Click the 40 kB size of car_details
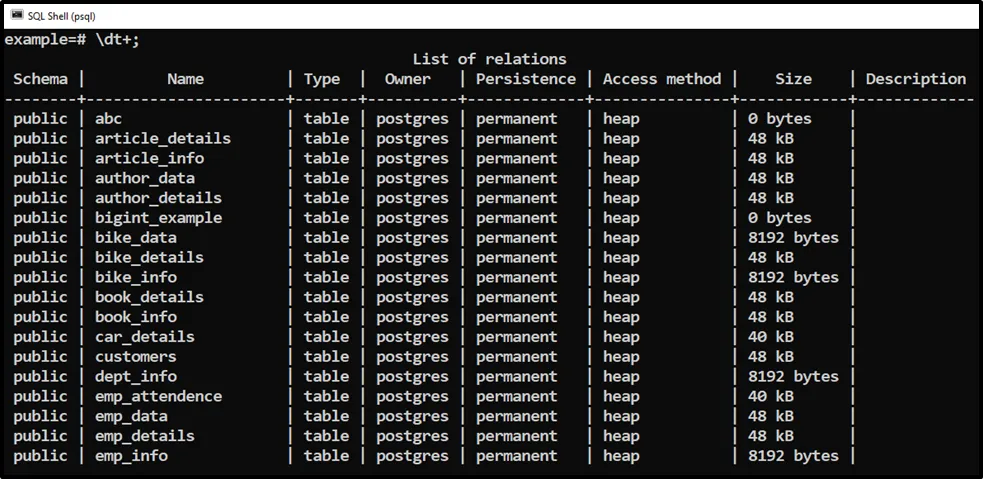Screen dimensions: 983x479 [x=770, y=337]
